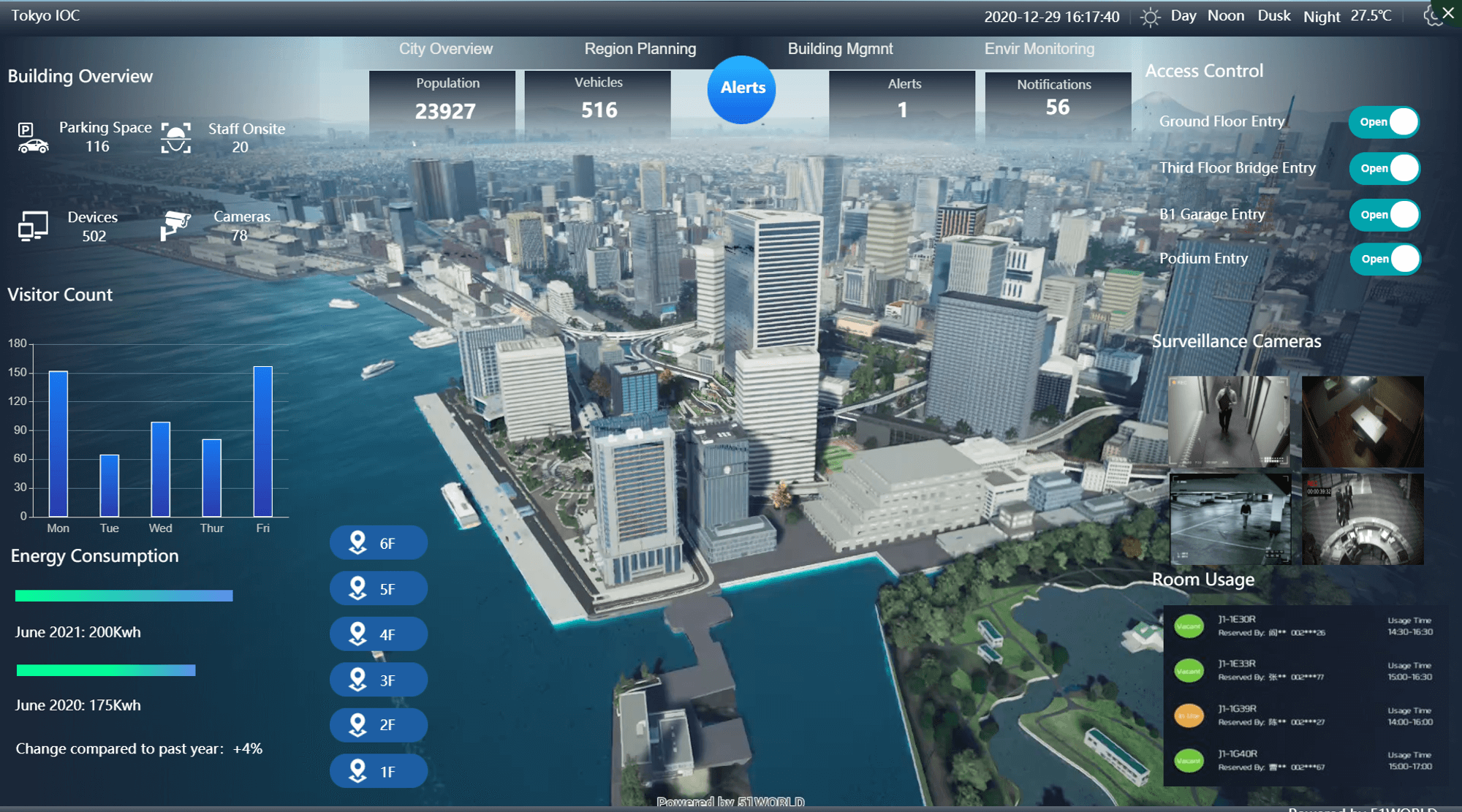Switch to the Envir Monitoring tab

coord(1039,49)
